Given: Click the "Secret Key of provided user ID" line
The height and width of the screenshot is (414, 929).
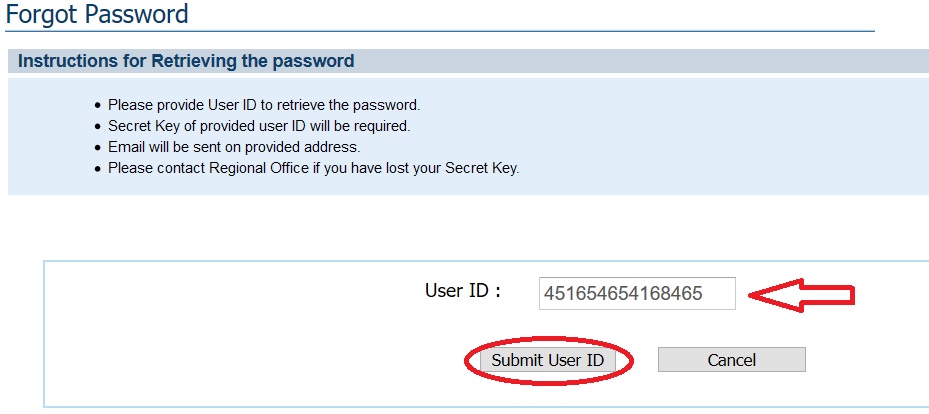Looking at the screenshot, I should pyautogui.click(x=259, y=126).
